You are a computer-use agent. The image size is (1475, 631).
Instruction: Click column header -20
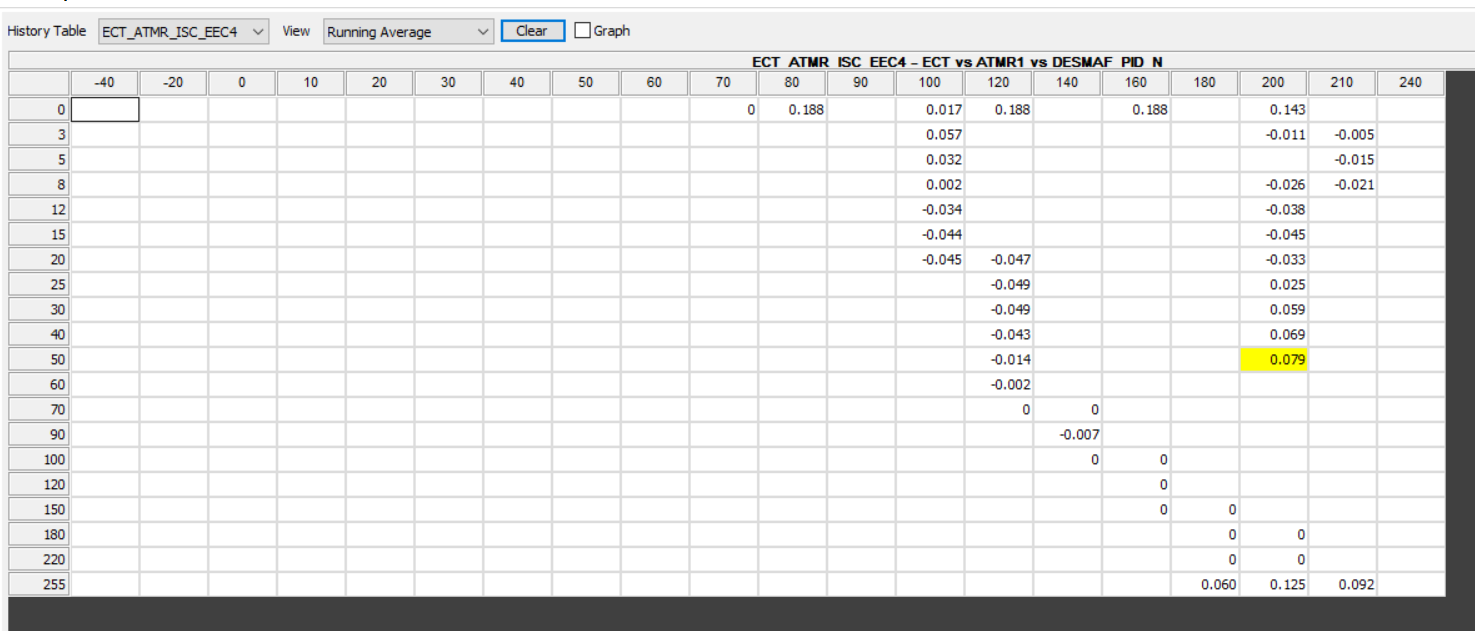173,83
